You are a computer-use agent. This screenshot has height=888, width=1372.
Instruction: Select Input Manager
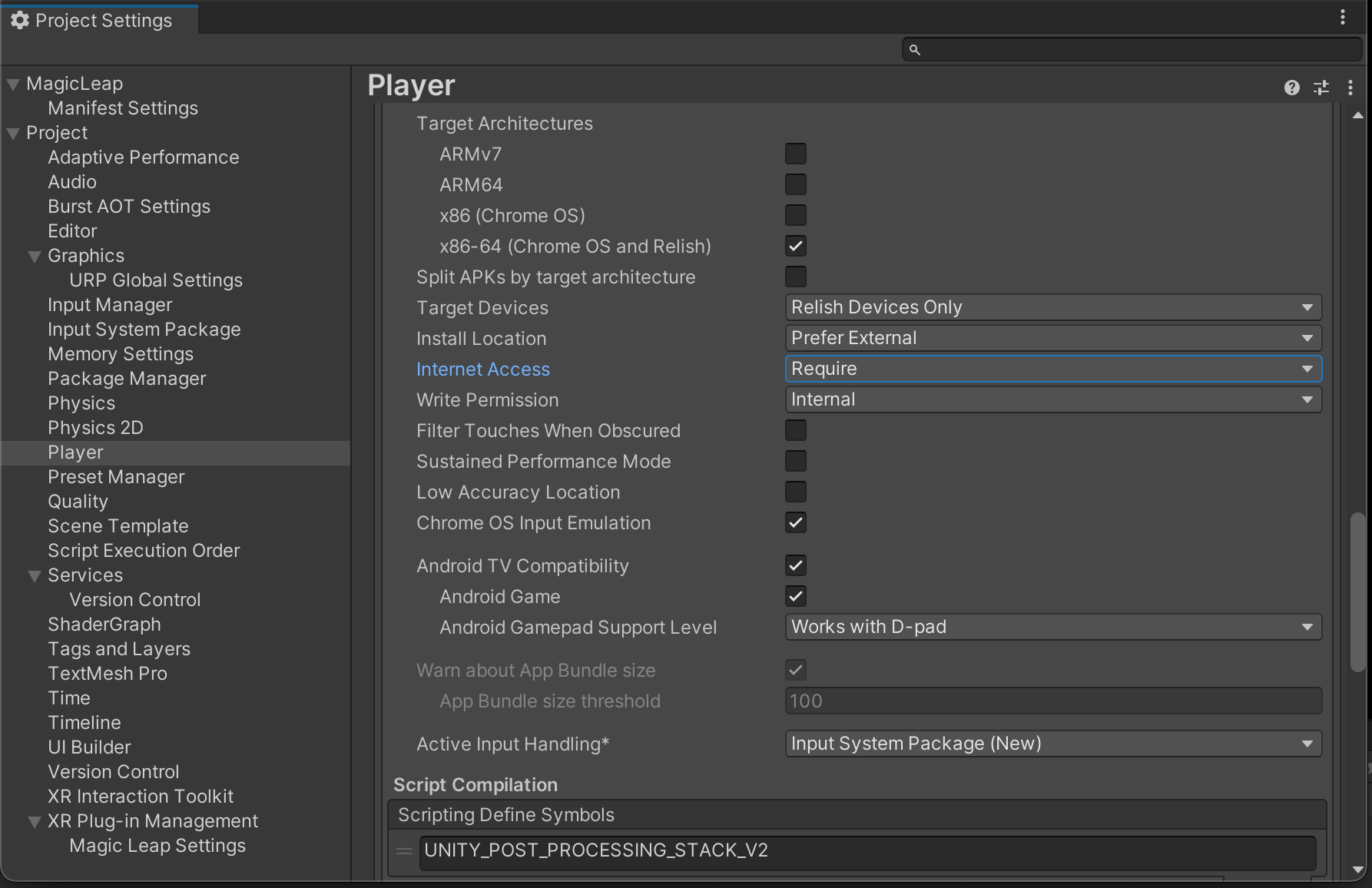110,305
